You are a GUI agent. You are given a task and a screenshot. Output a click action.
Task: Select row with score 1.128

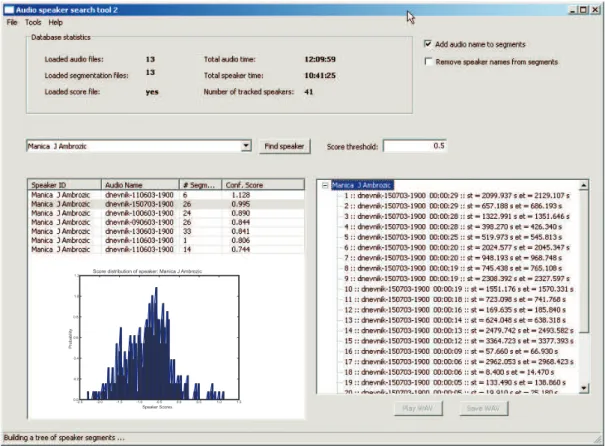pyautogui.click(x=166, y=195)
